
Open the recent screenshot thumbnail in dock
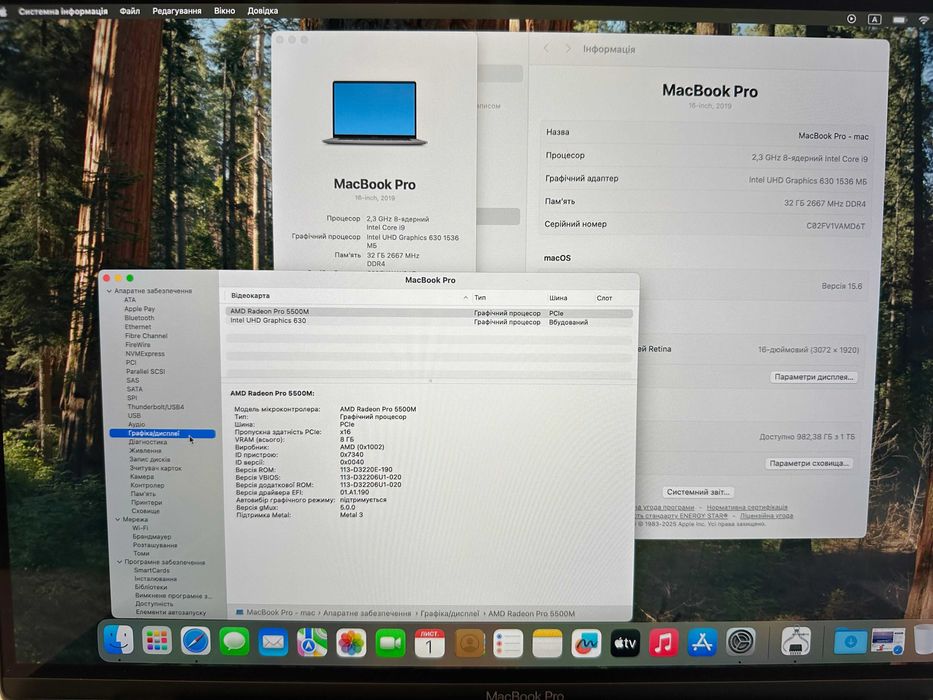[888, 640]
